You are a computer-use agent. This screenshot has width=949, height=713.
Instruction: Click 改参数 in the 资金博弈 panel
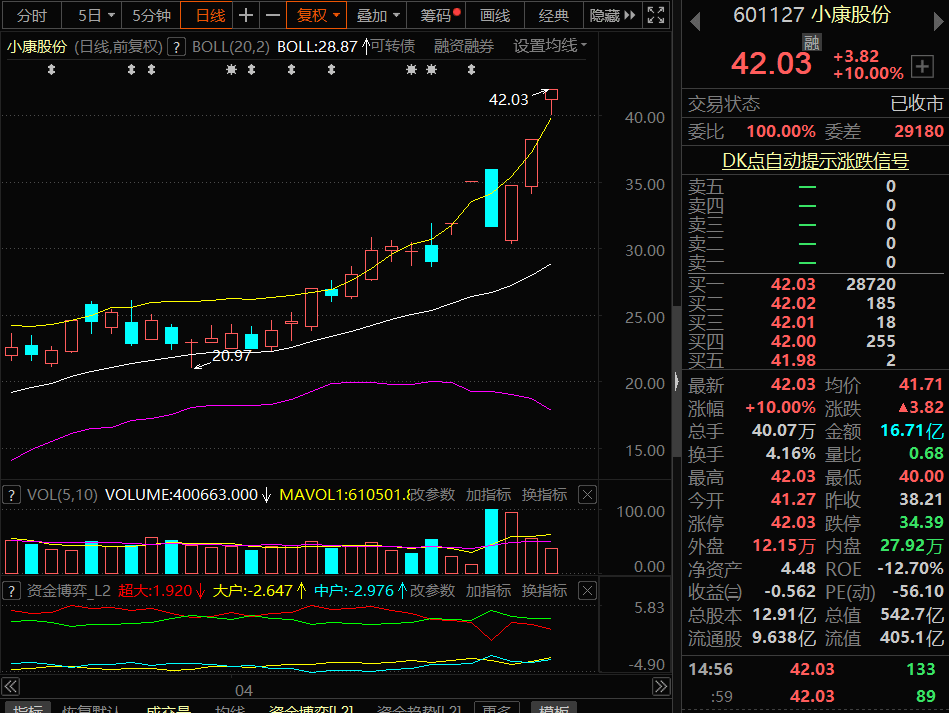tap(432, 591)
